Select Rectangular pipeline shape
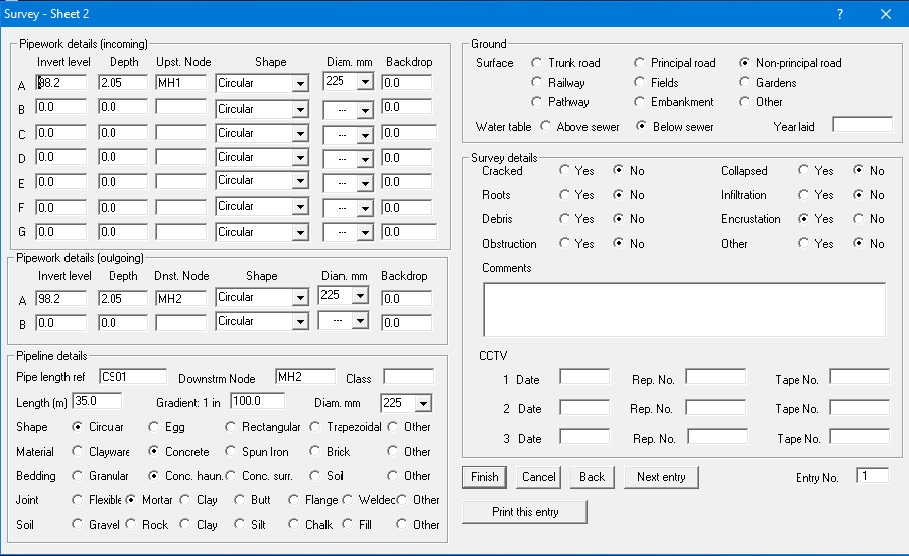909x556 pixels. click(x=263, y=427)
